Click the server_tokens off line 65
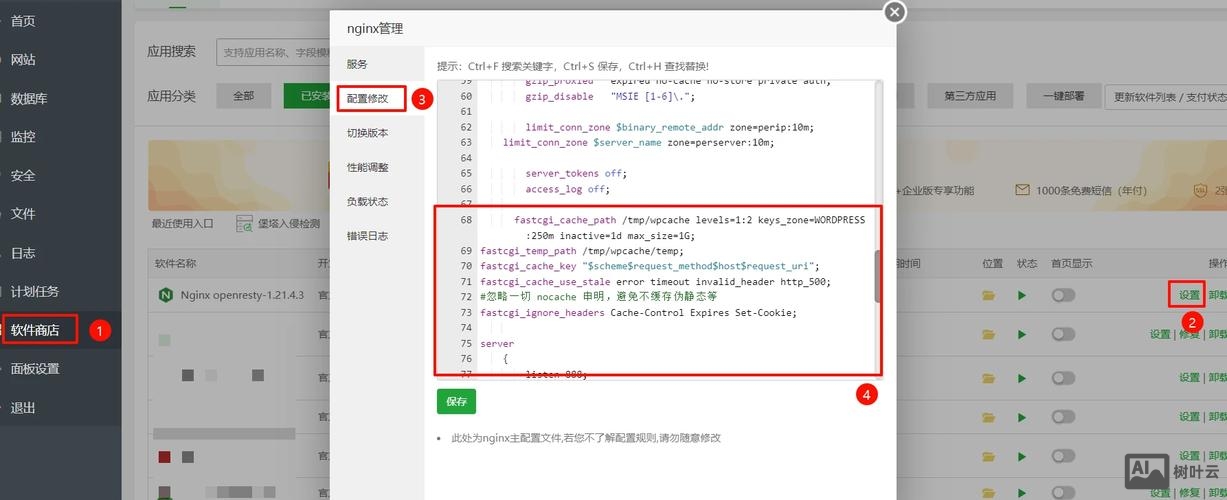1227x500 pixels. click(575, 173)
